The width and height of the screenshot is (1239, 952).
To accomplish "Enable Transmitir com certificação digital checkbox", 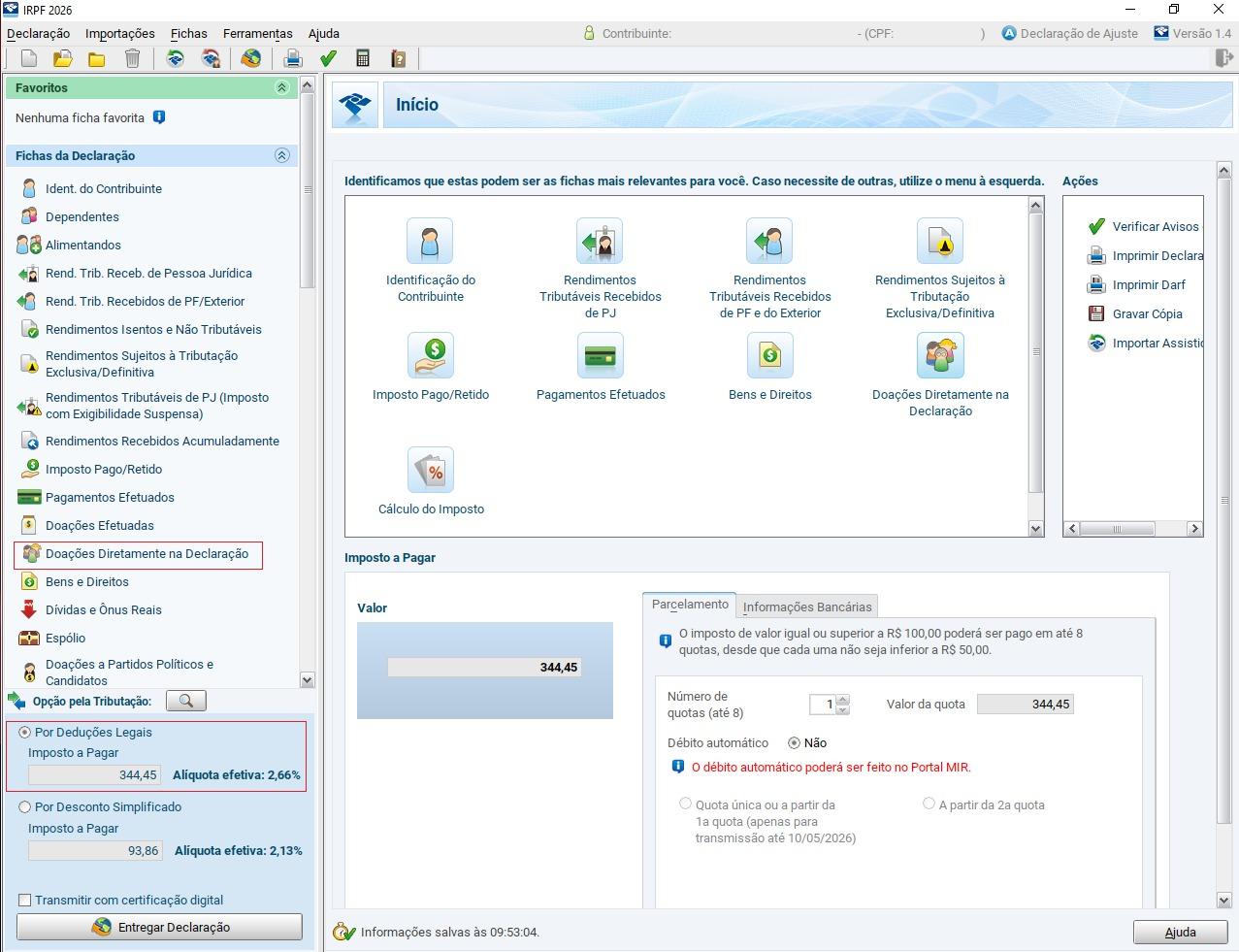I will point(25,901).
